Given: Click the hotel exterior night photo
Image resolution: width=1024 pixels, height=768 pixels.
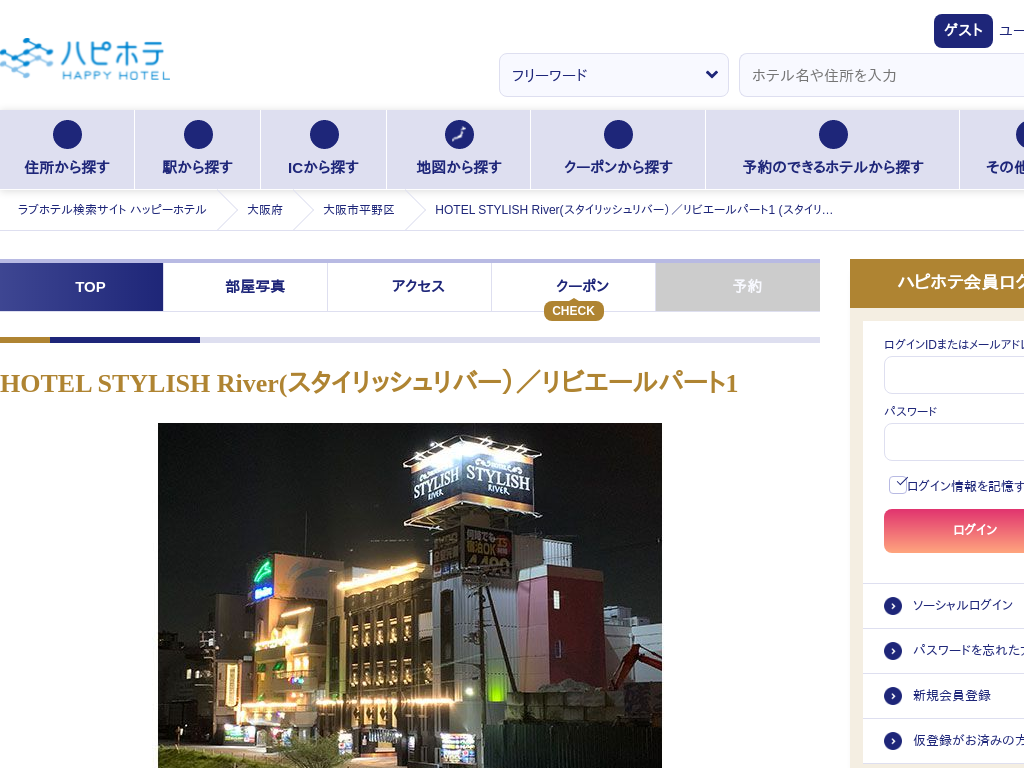Looking at the screenshot, I should (409, 596).
